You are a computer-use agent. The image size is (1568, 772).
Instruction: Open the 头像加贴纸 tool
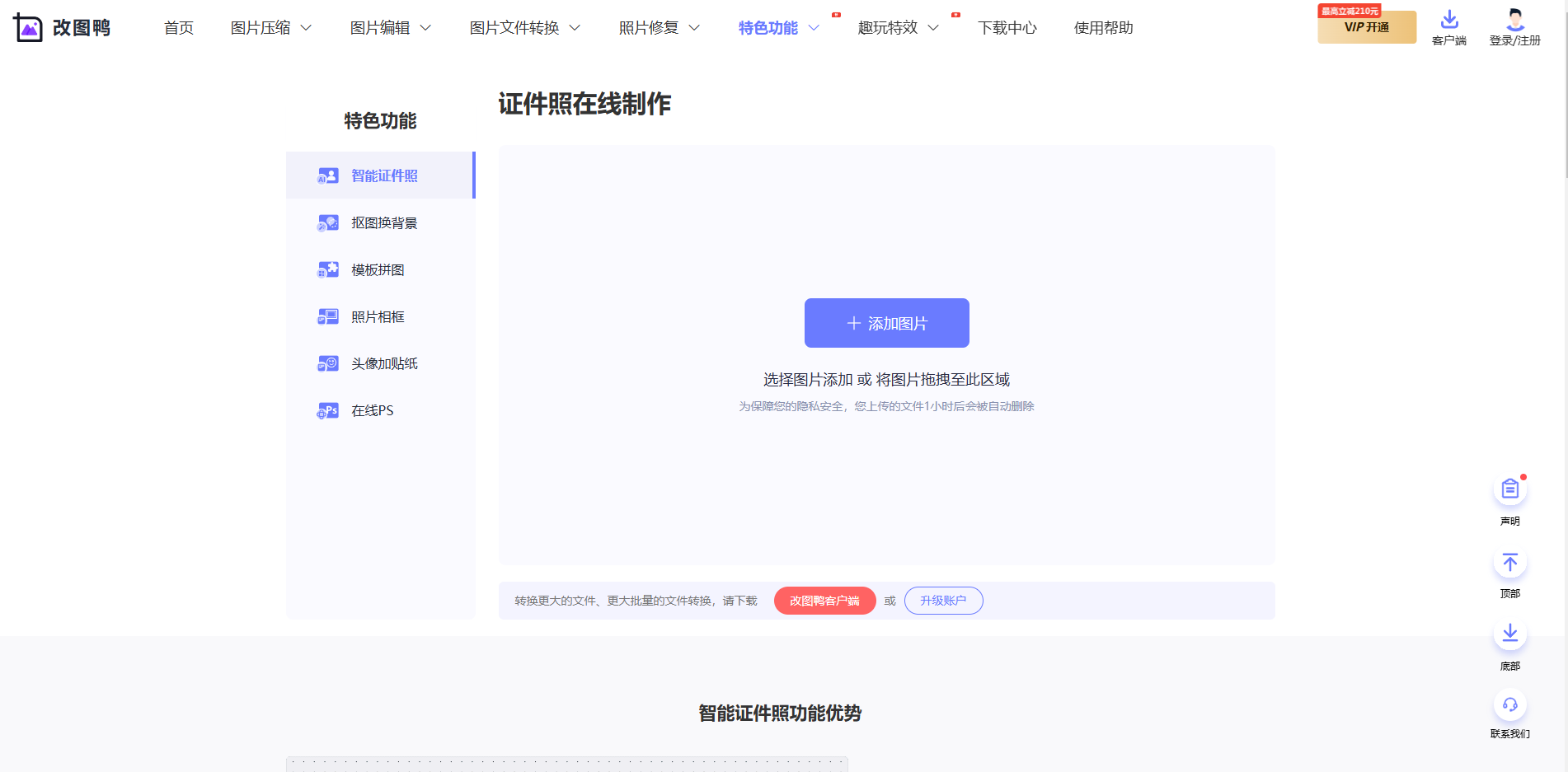(x=327, y=363)
